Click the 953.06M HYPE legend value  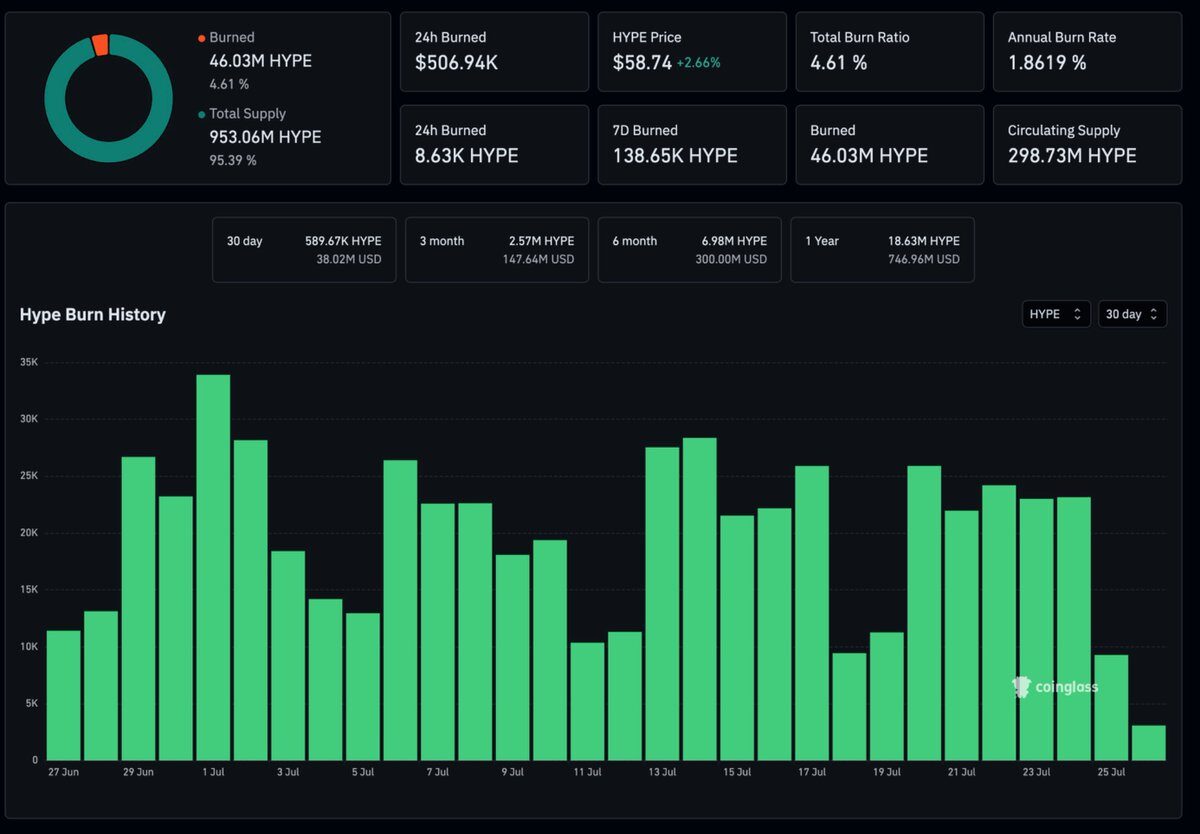(x=265, y=137)
